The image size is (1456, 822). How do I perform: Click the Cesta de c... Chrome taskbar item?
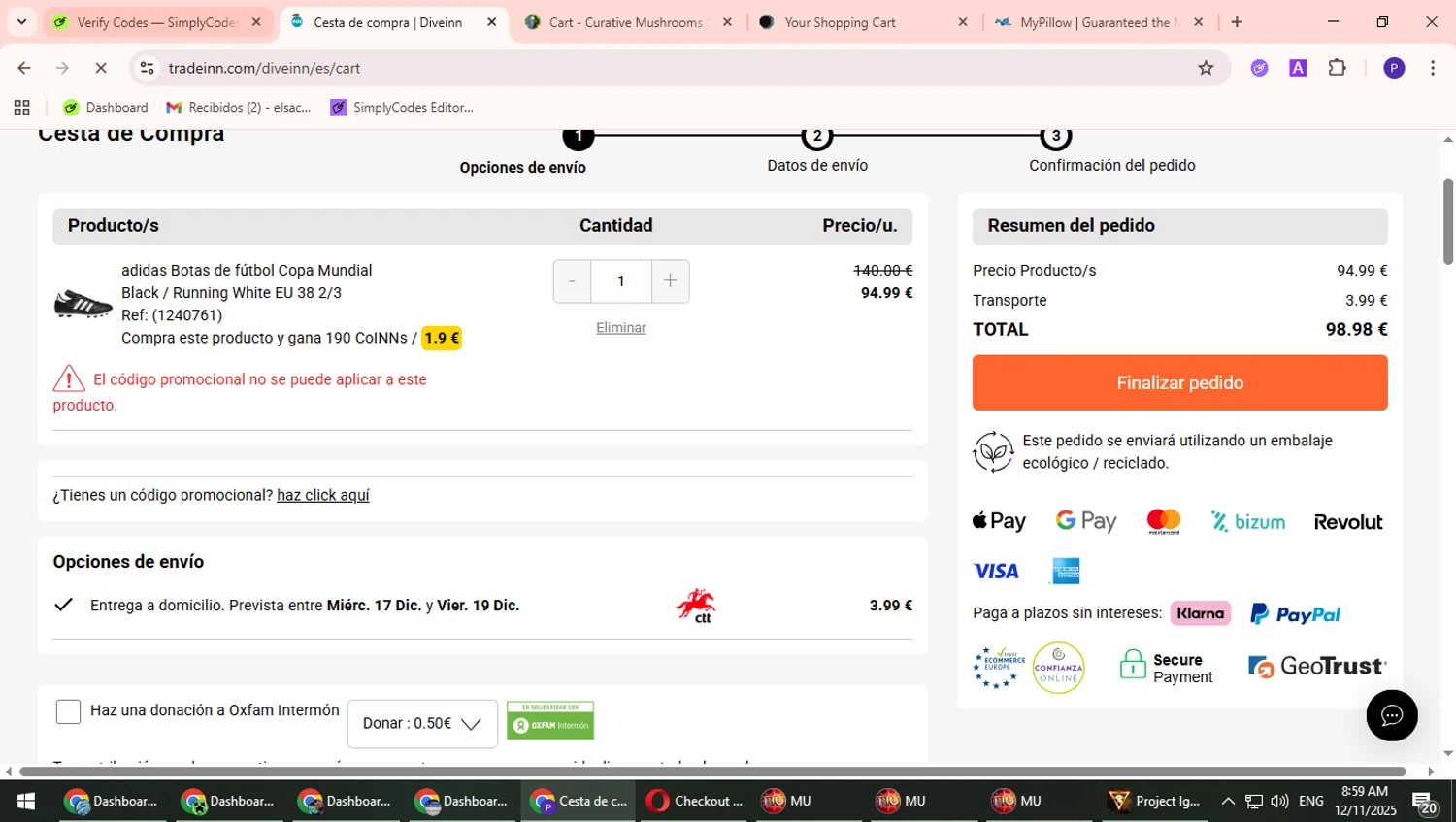pyautogui.click(x=579, y=801)
